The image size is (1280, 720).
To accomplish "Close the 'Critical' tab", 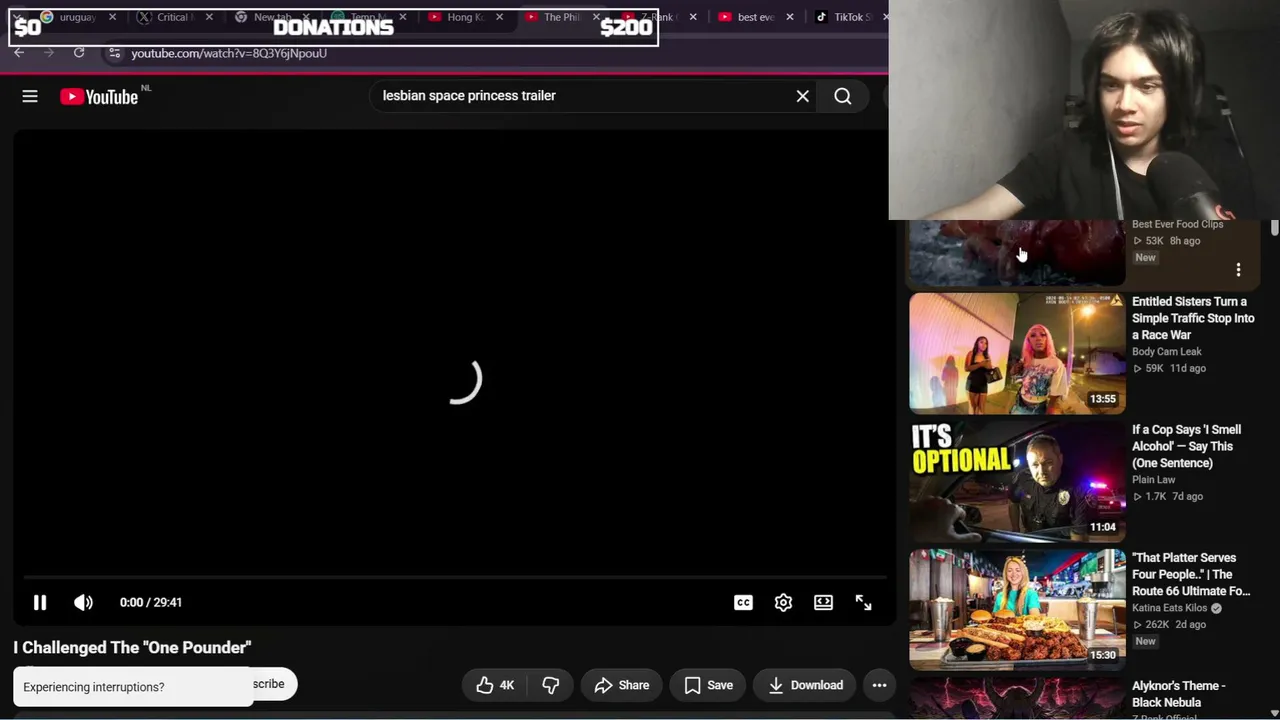I will (209, 17).
